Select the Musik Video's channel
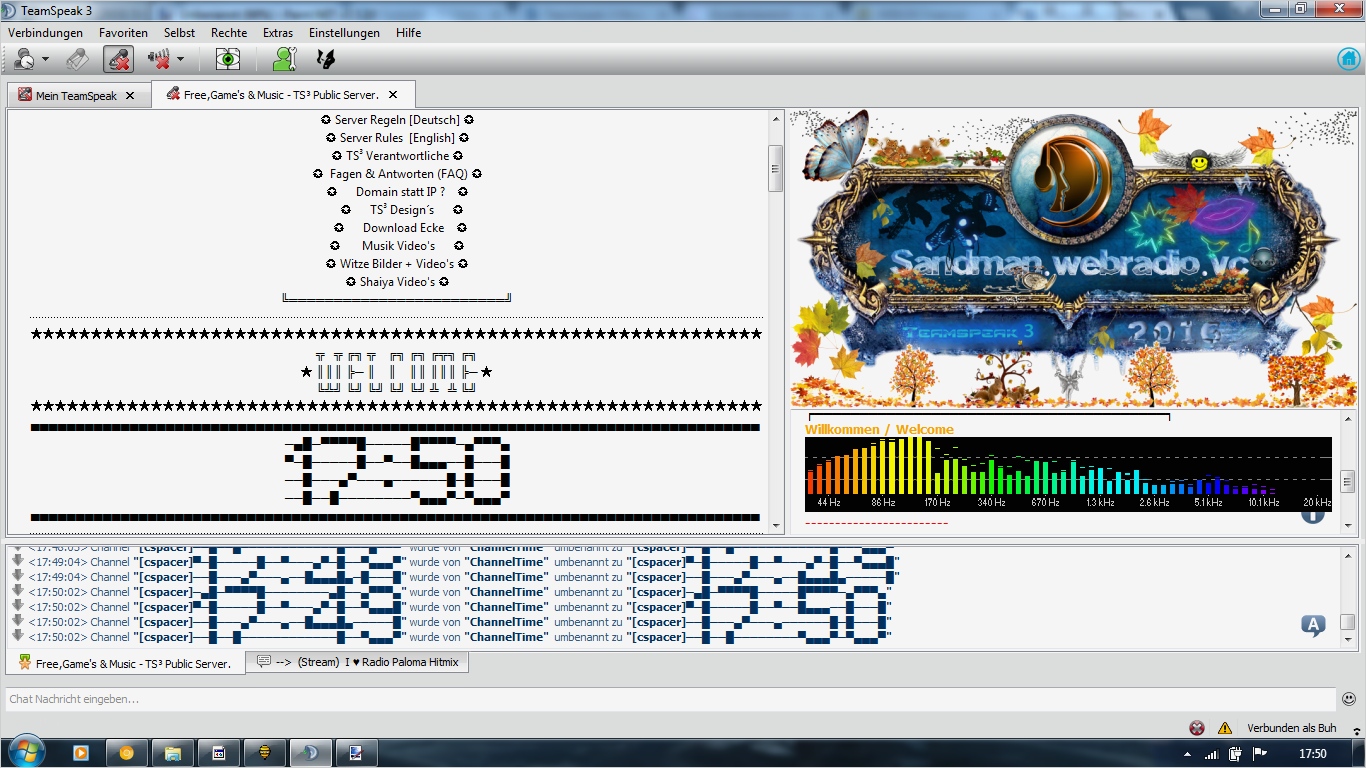Viewport: 1366px width, 768px height. pos(398,246)
